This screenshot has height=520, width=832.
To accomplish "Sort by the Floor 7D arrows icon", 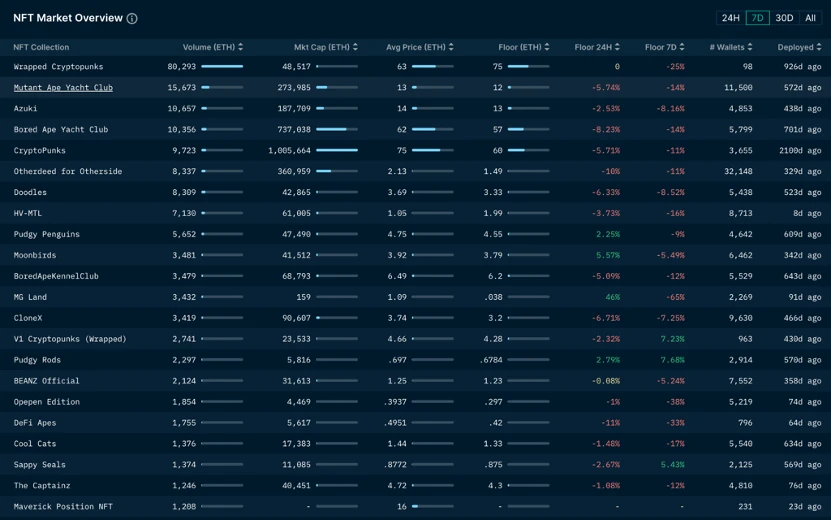I will 682,47.
